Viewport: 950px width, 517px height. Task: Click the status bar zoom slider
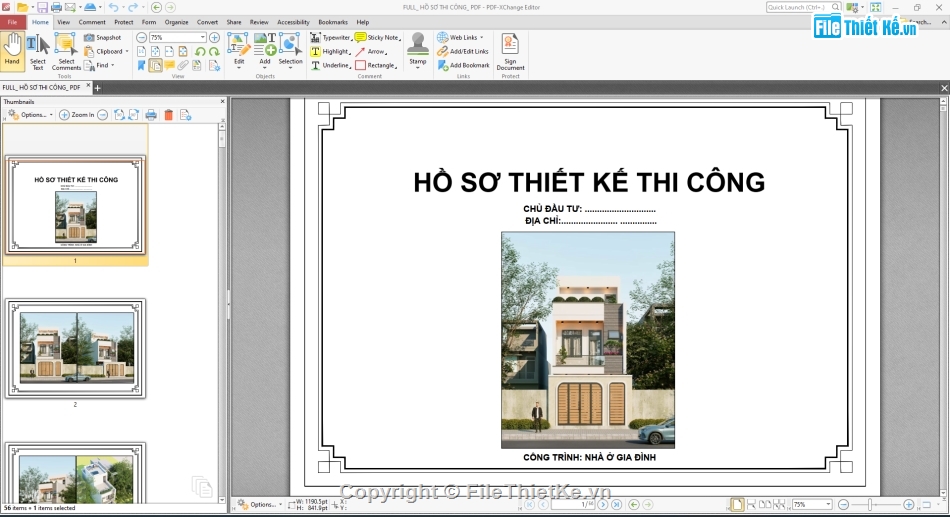pyautogui.click(x=874, y=505)
